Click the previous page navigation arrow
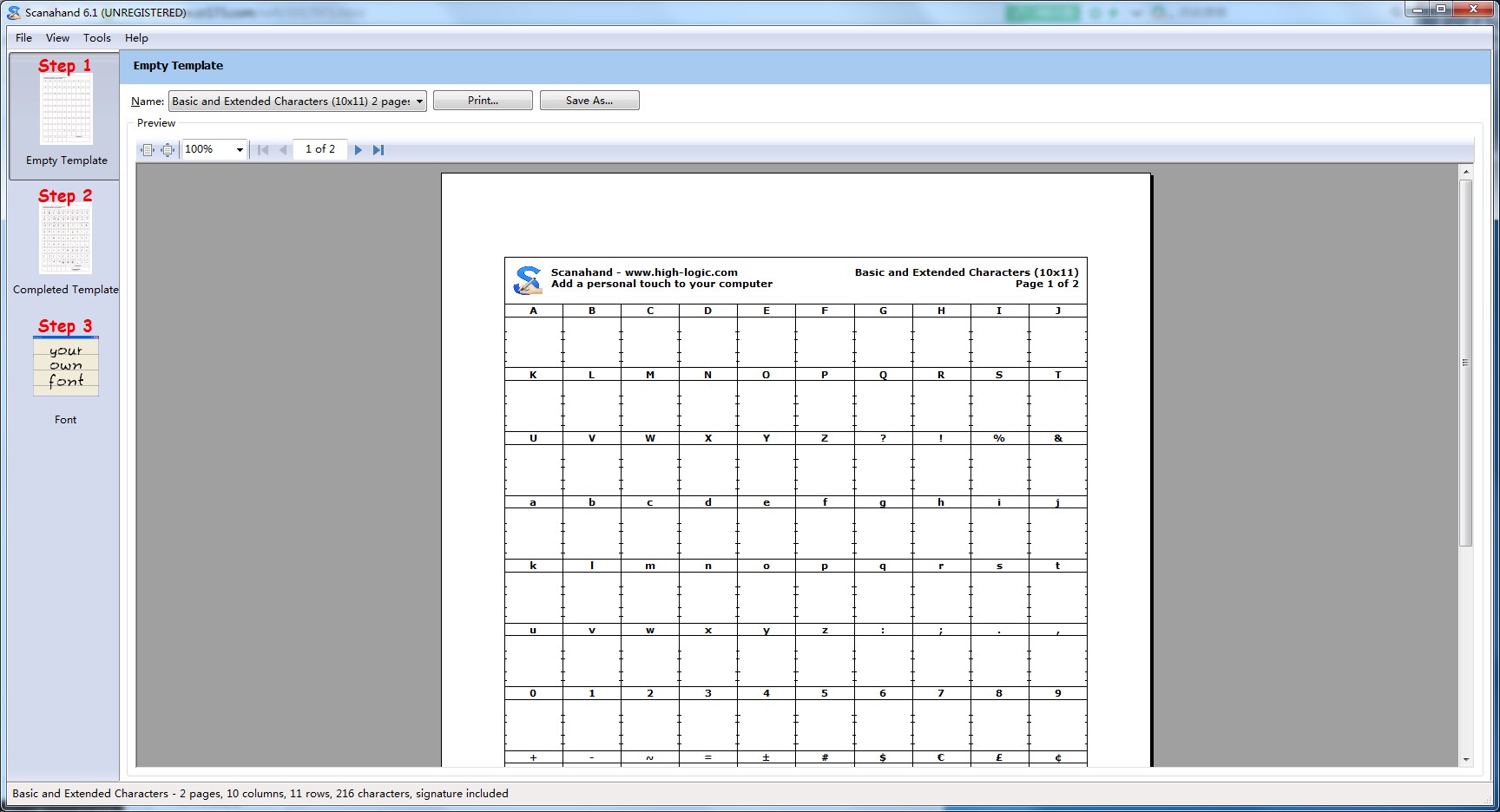Image resolution: width=1500 pixels, height=812 pixels. (283, 150)
